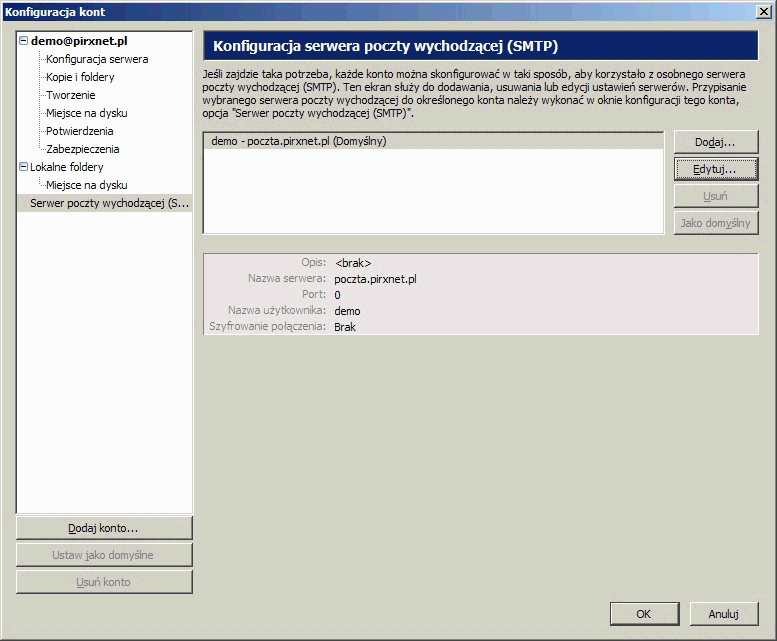
Task: Select Miejsce na dysku under demo account
Action: (x=86, y=113)
